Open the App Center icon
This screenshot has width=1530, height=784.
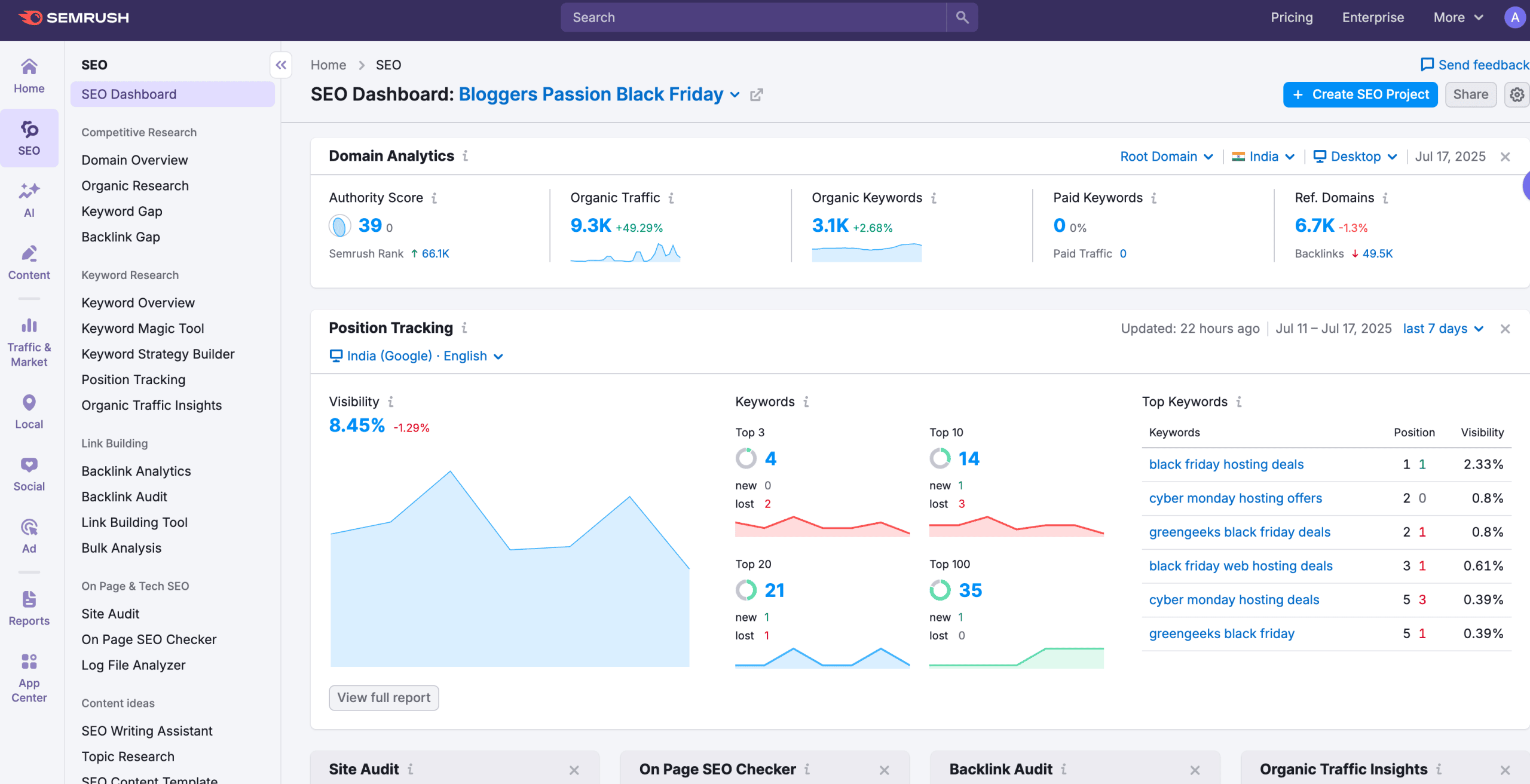pyautogui.click(x=29, y=678)
